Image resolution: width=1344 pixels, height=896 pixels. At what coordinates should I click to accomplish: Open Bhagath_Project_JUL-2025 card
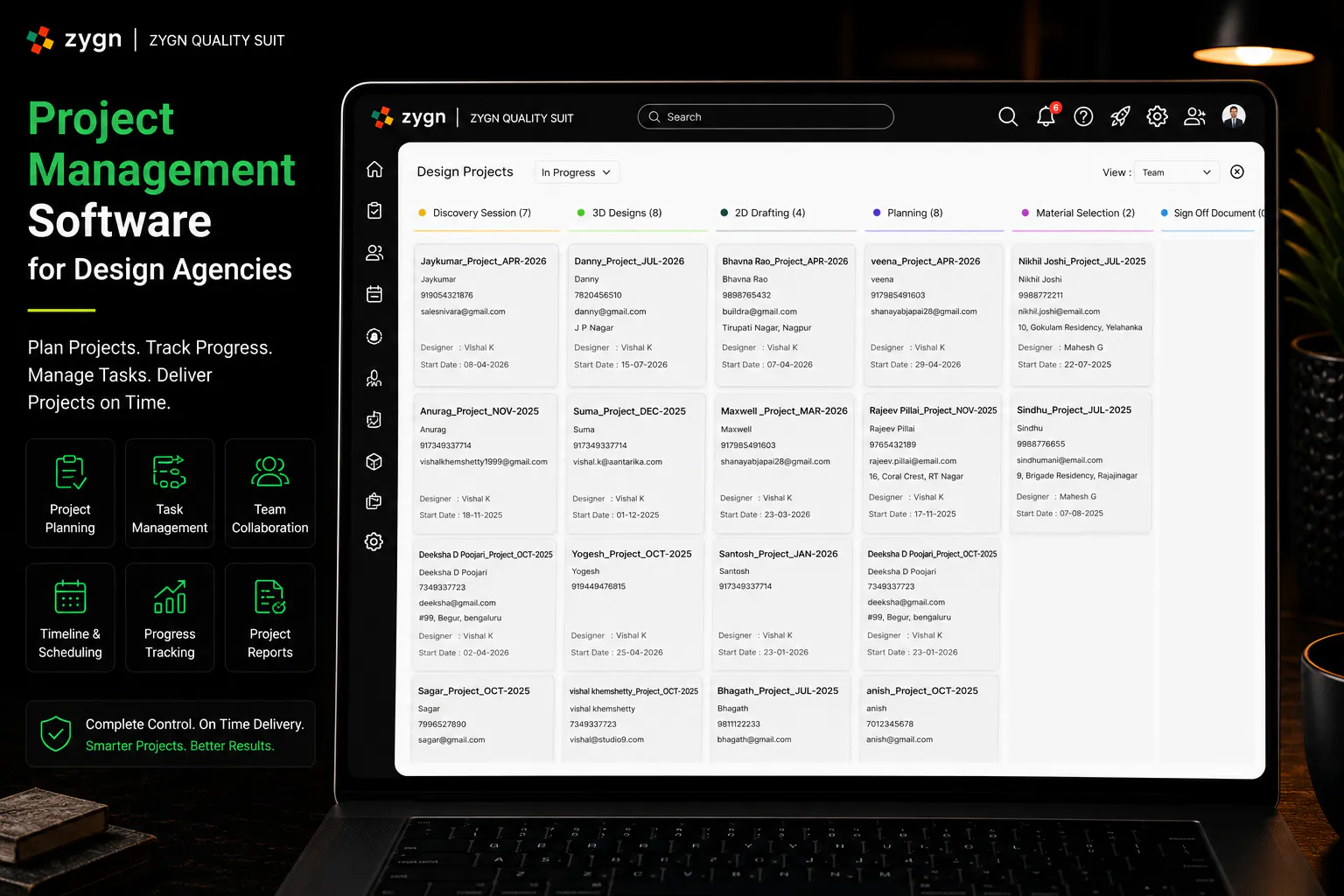click(x=782, y=717)
